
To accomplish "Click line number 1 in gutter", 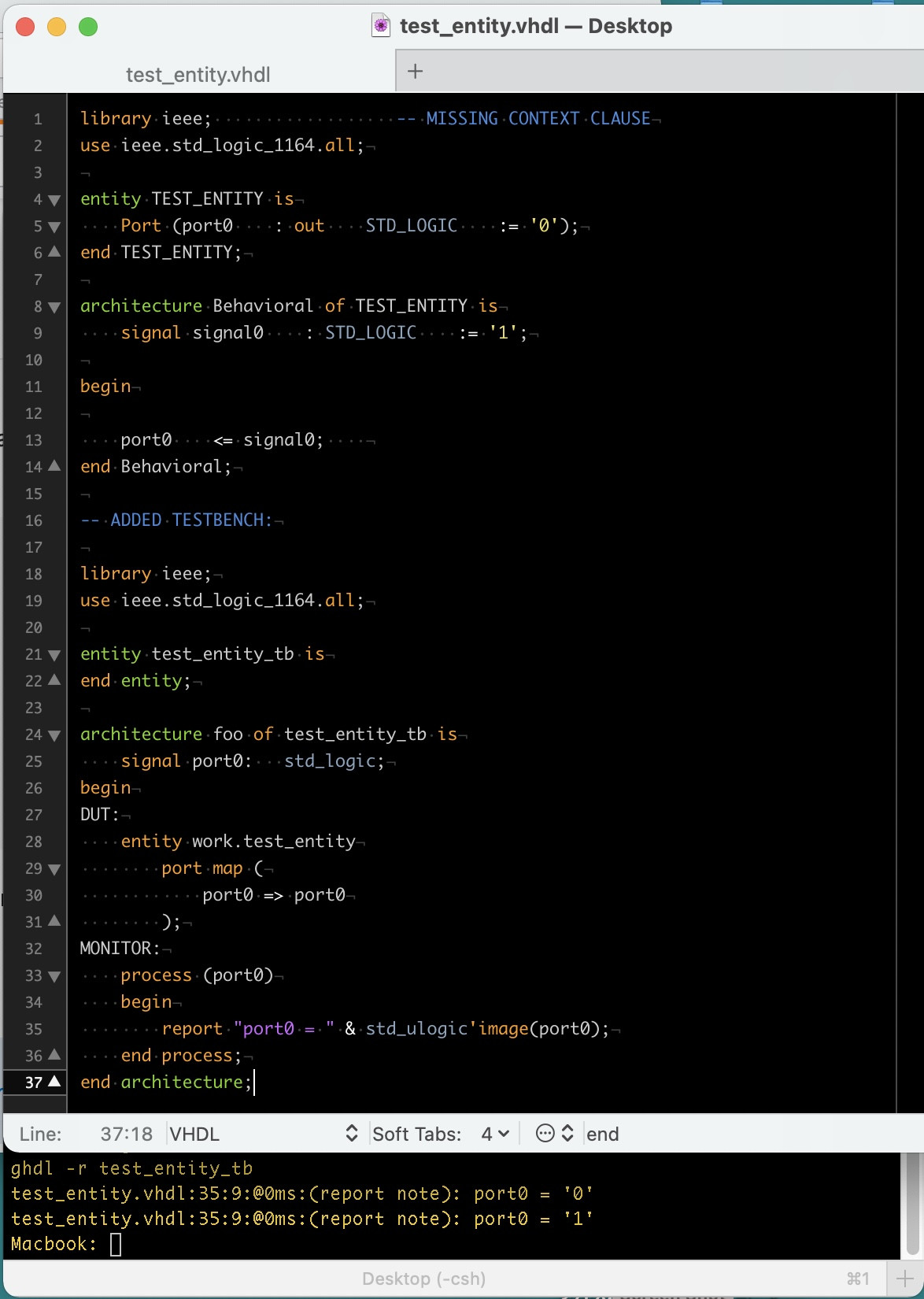I will click(x=37, y=120).
